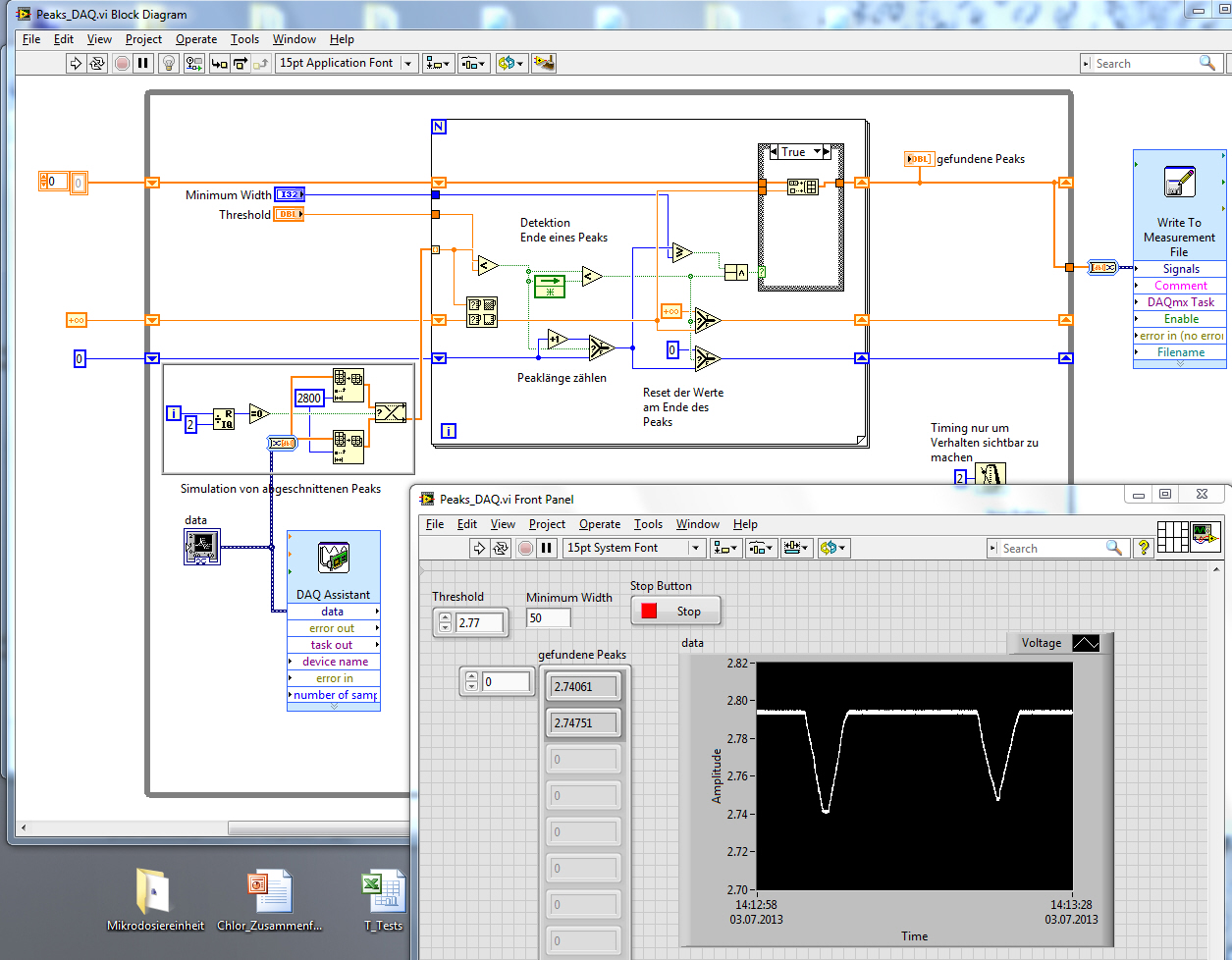This screenshot has height=960, width=1232.
Task: Click the Write To Measurement File icon
Action: [1179, 184]
